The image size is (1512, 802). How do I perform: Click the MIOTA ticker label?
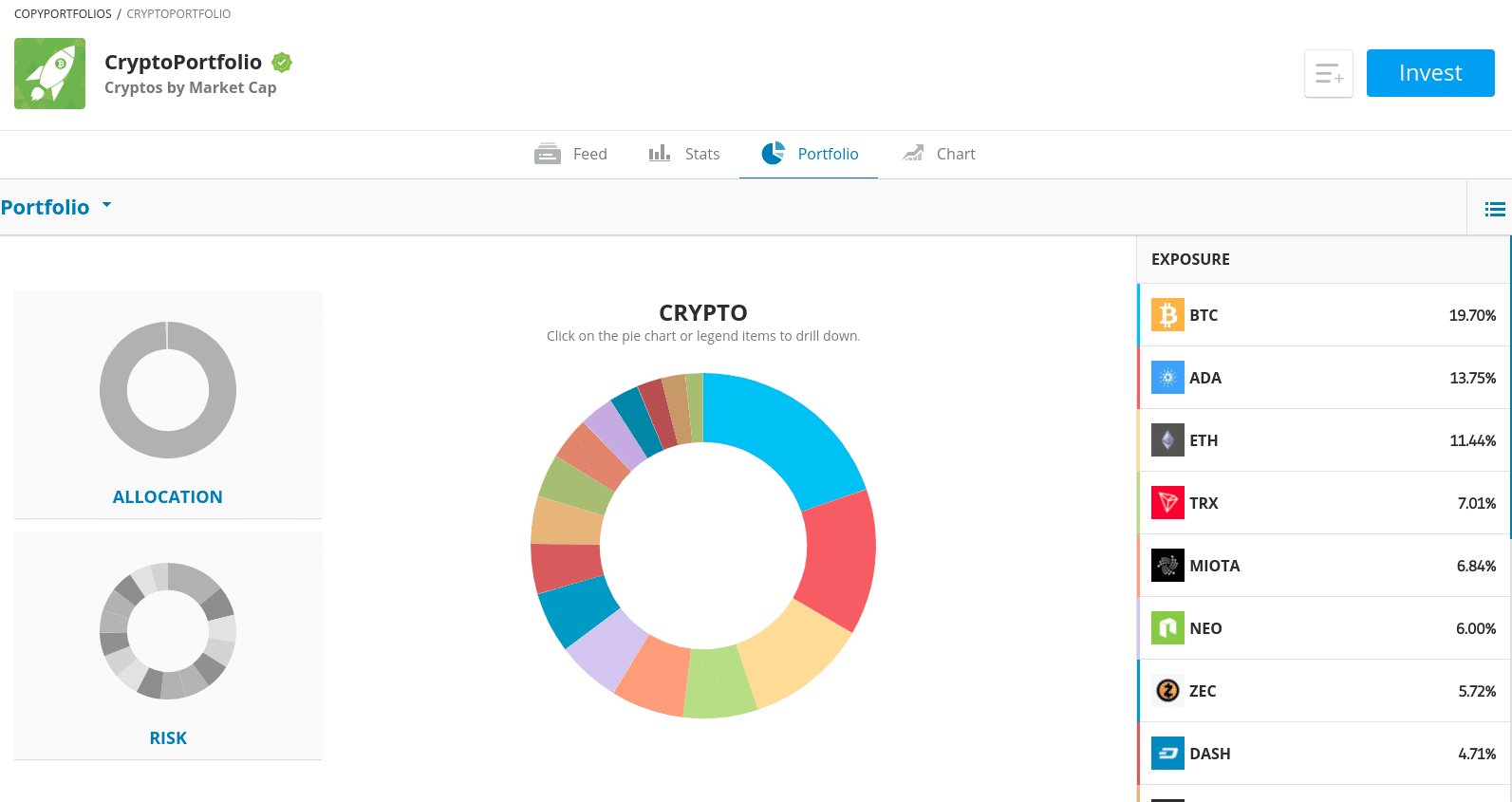(1215, 566)
